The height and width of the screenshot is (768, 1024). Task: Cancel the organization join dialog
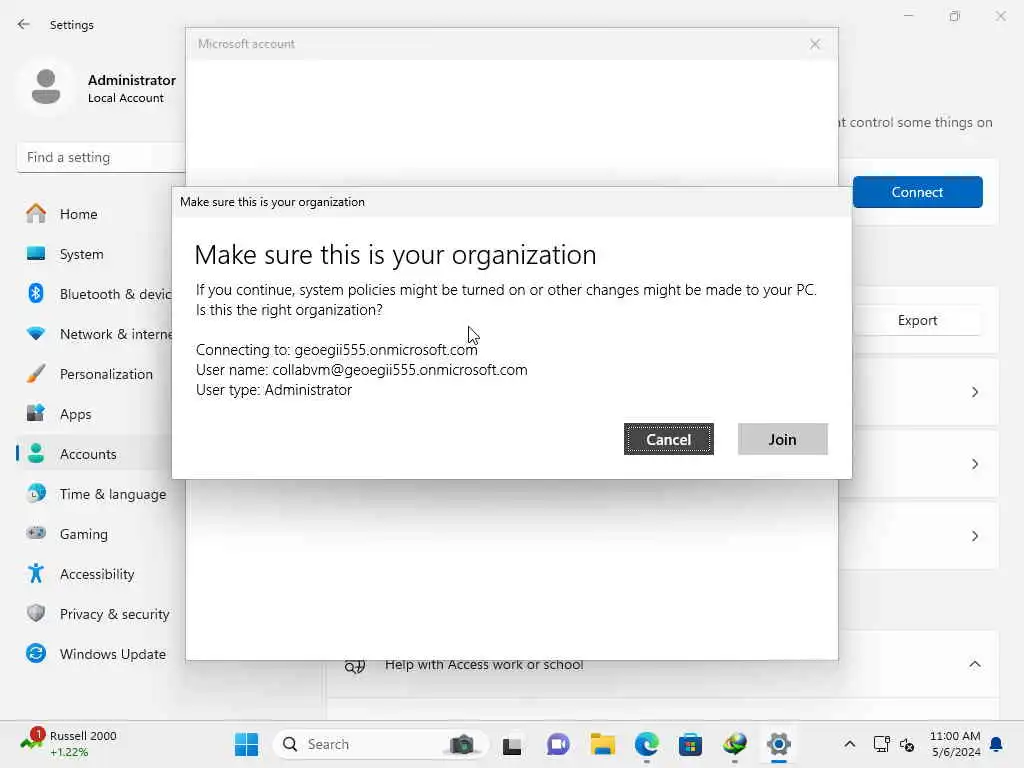(x=668, y=440)
